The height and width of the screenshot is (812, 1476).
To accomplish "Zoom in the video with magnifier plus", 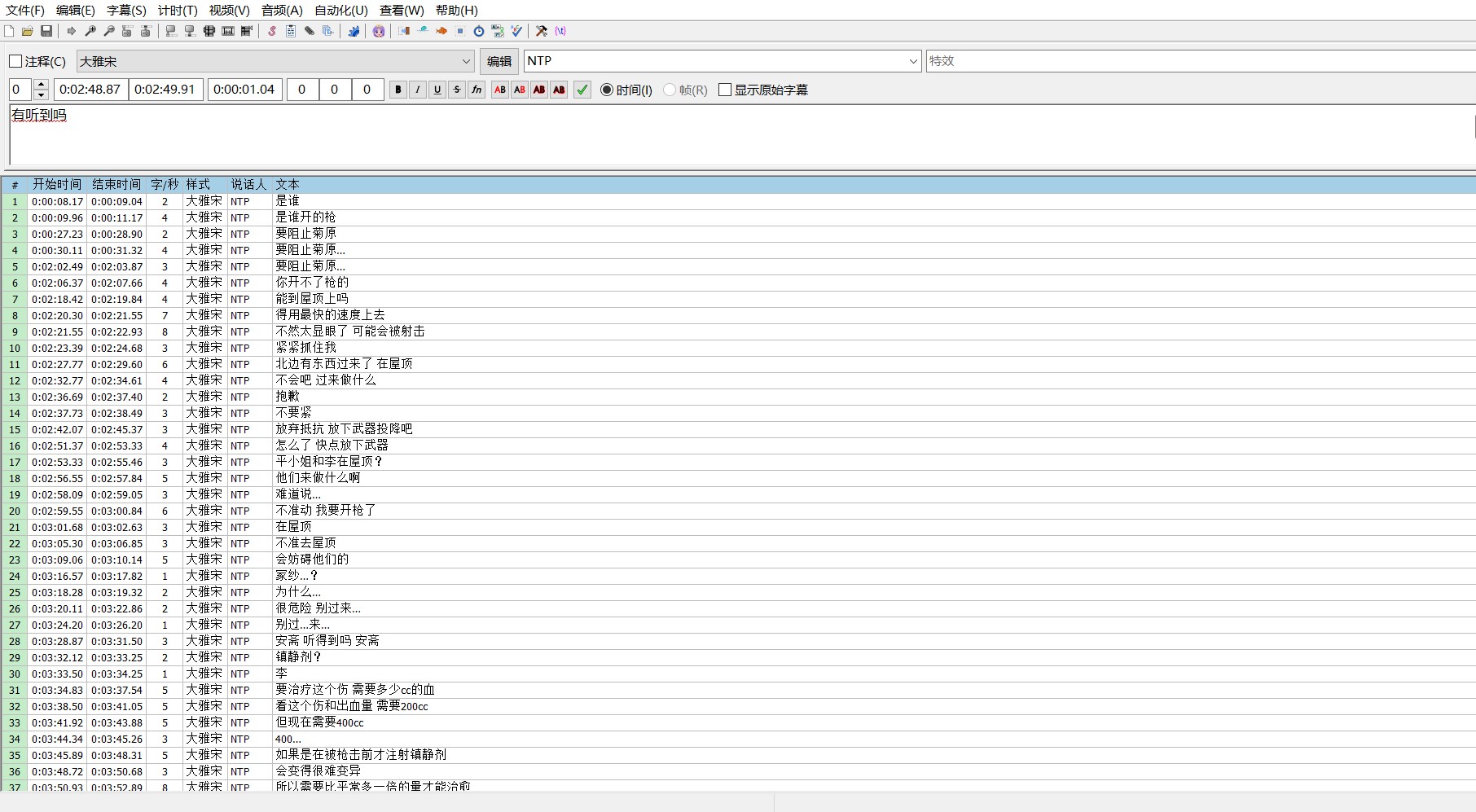I will click(90, 31).
